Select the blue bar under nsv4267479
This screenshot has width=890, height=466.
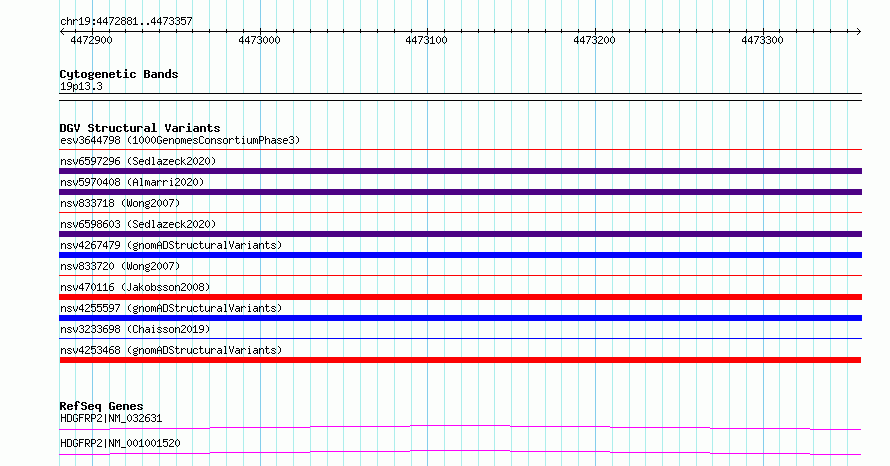(460, 255)
